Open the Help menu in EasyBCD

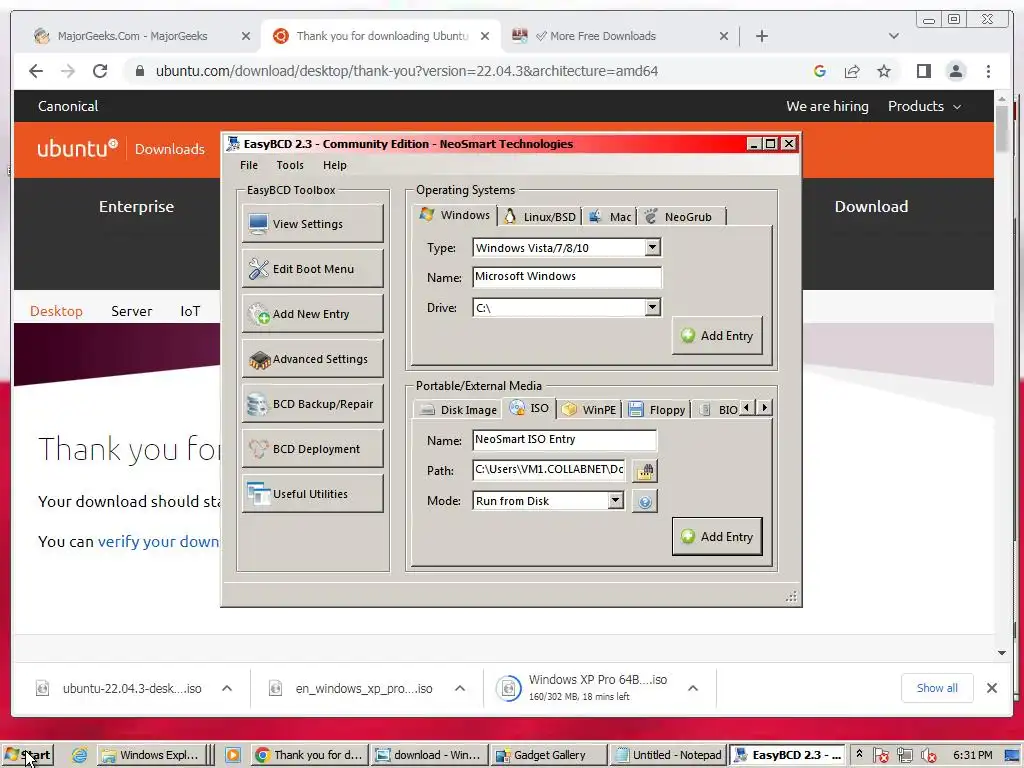point(334,165)
